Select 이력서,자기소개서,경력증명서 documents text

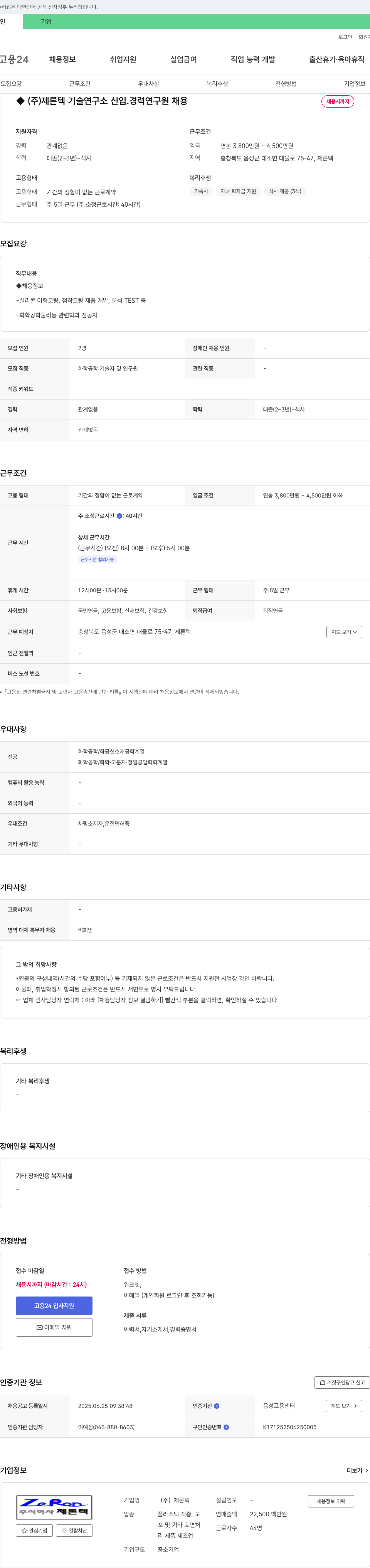coord(160,1329)
